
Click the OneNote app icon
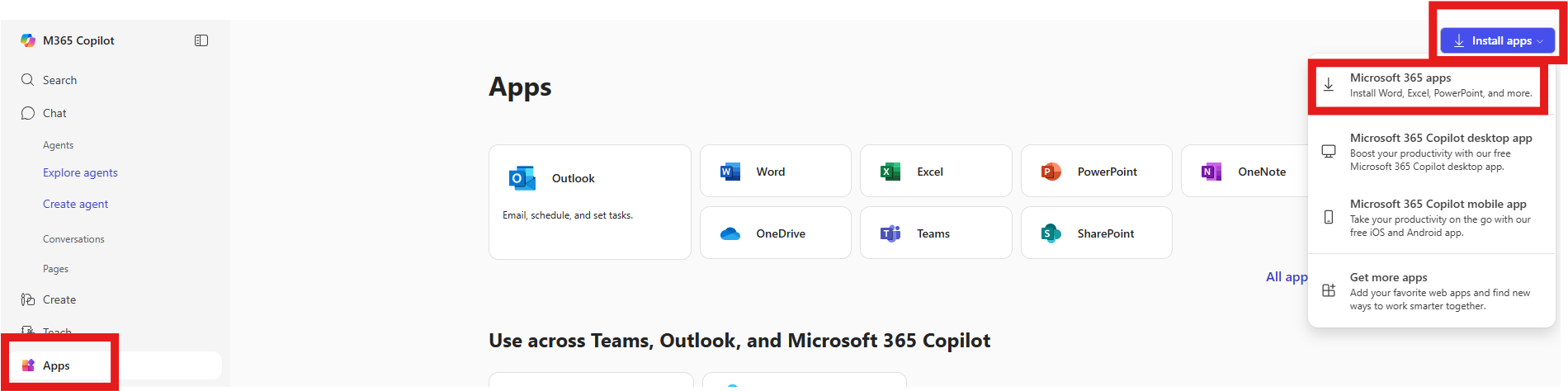1211,172
